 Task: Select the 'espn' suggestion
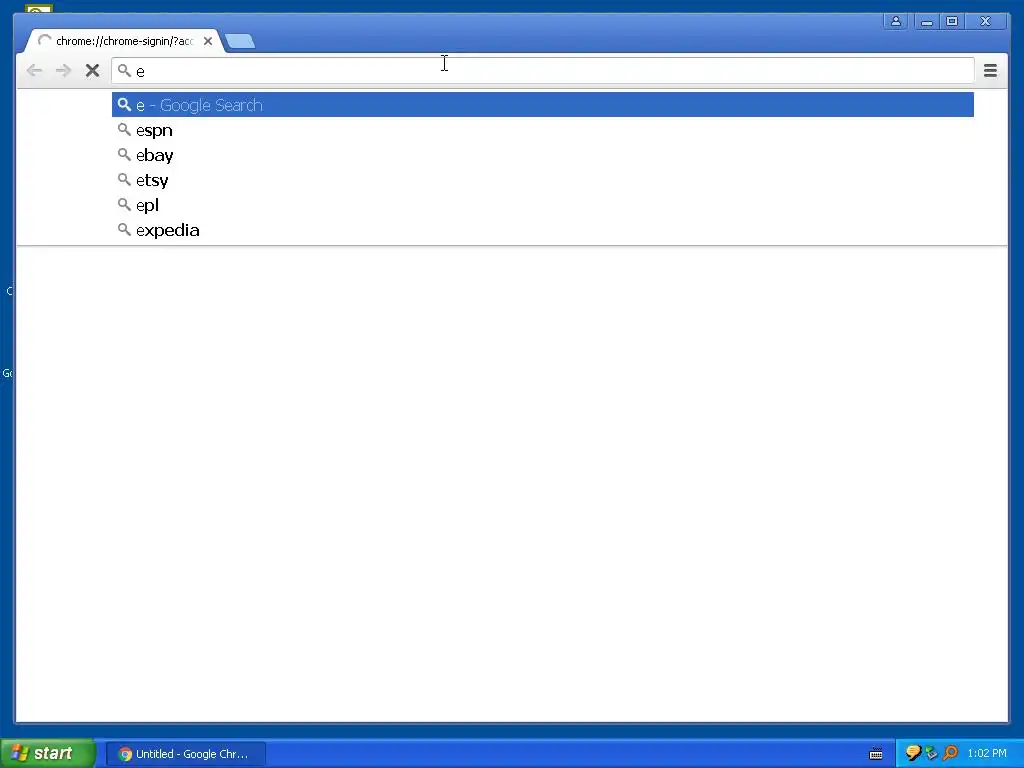point(542,130)
